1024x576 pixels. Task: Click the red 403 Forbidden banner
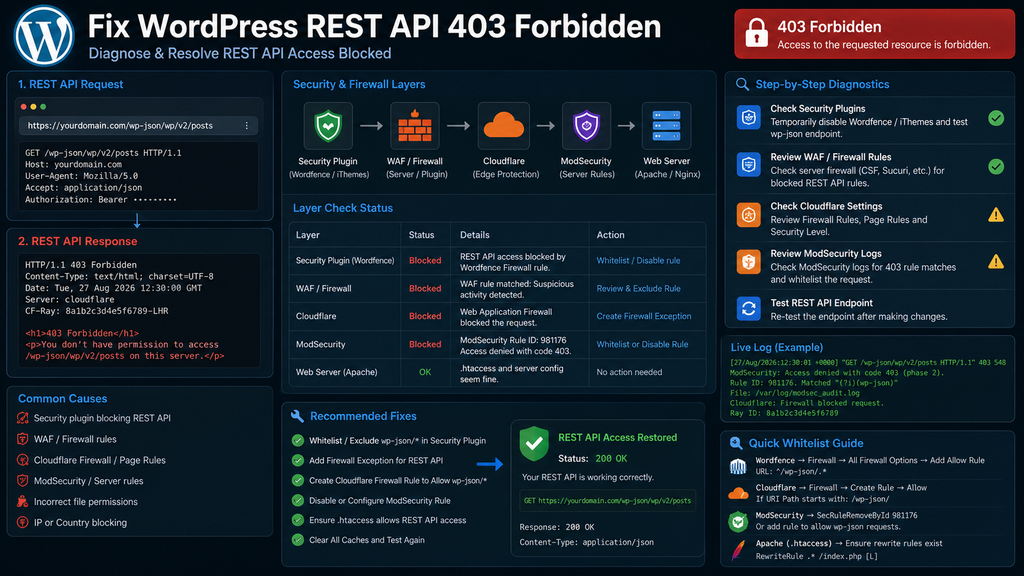874,34
